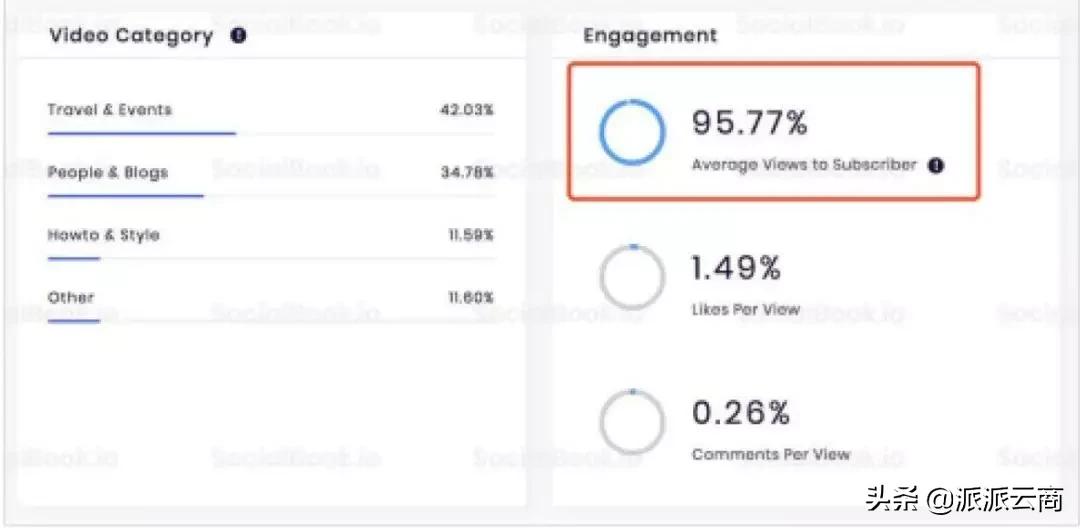The width and height of the screenshot is (1080, 529).
Task: Click the Comments Per View ring chart
Action: click(x=631, y=421)
